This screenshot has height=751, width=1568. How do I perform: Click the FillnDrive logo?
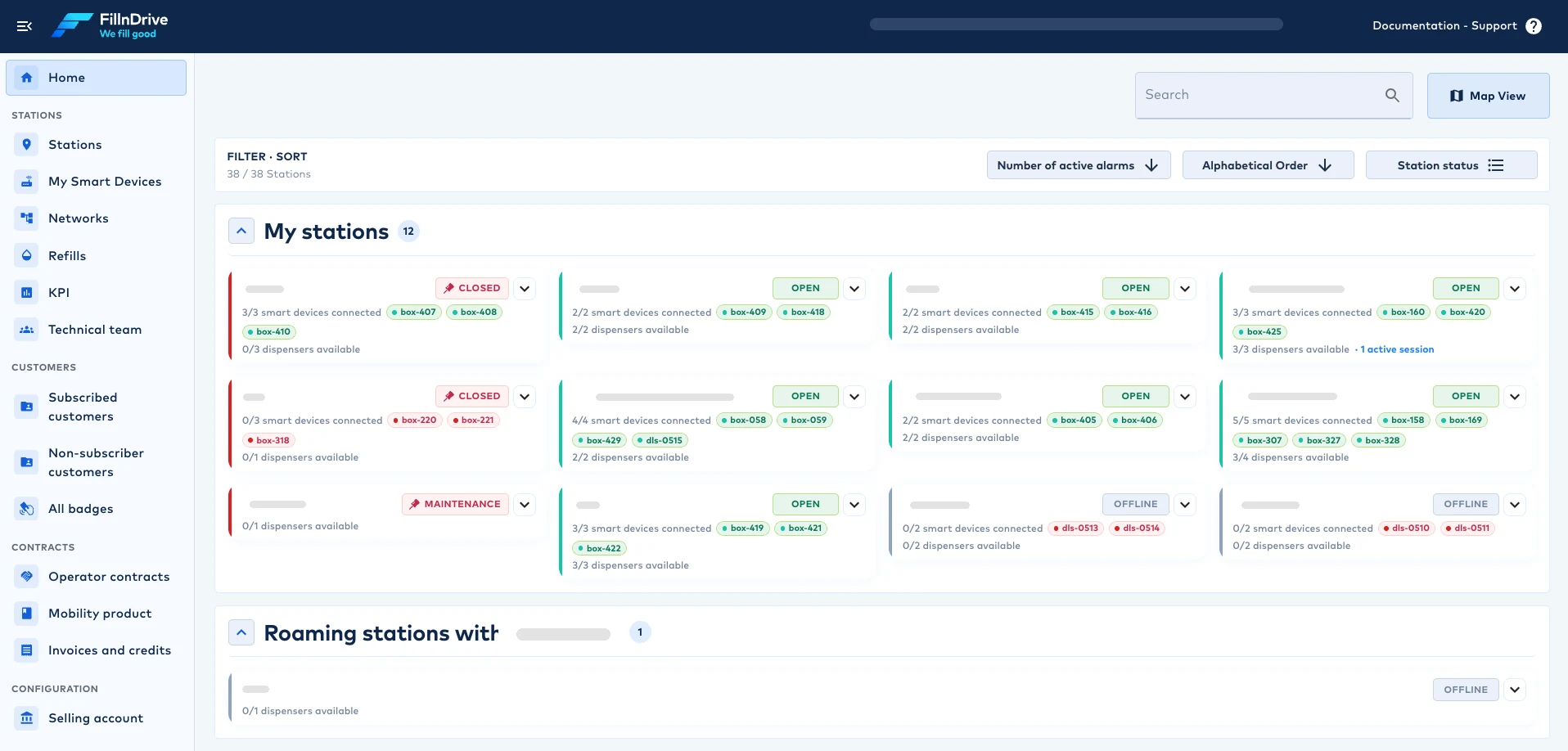110,25
